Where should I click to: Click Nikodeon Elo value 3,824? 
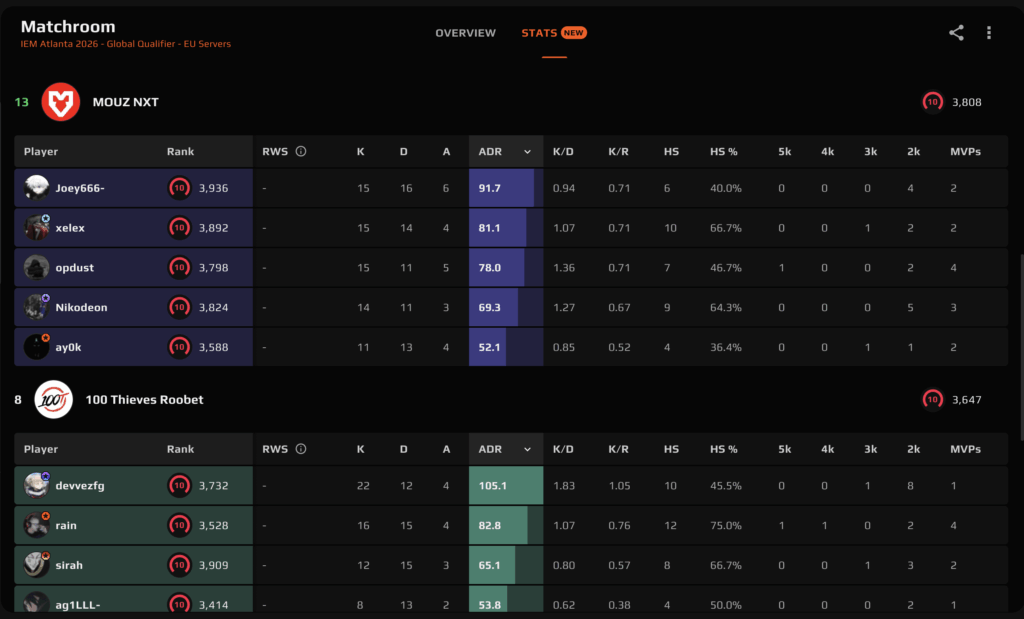tap(214, 308)
